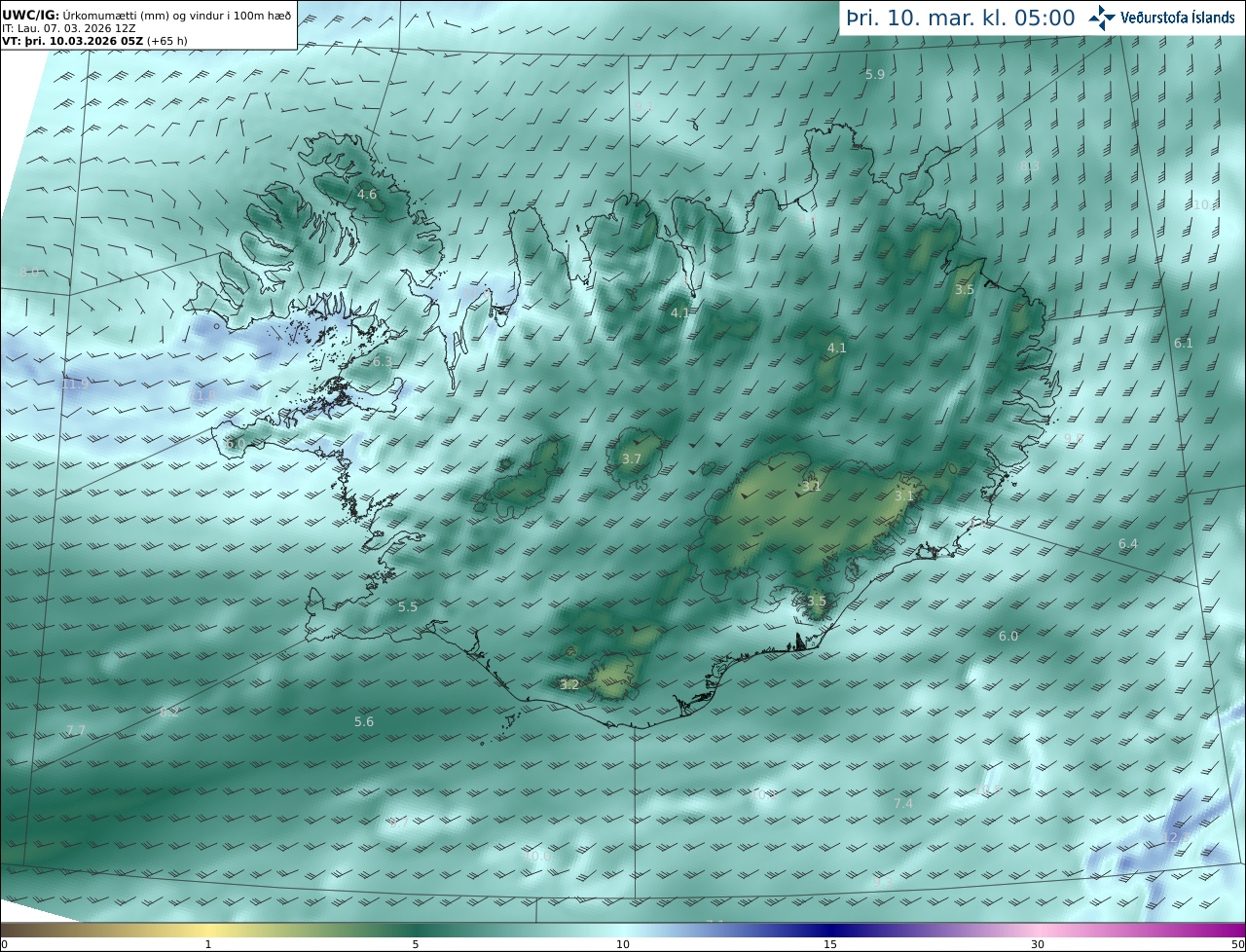
Task: Click the 4.6 value over the Westfjords
Action: [x=367, y=195]
